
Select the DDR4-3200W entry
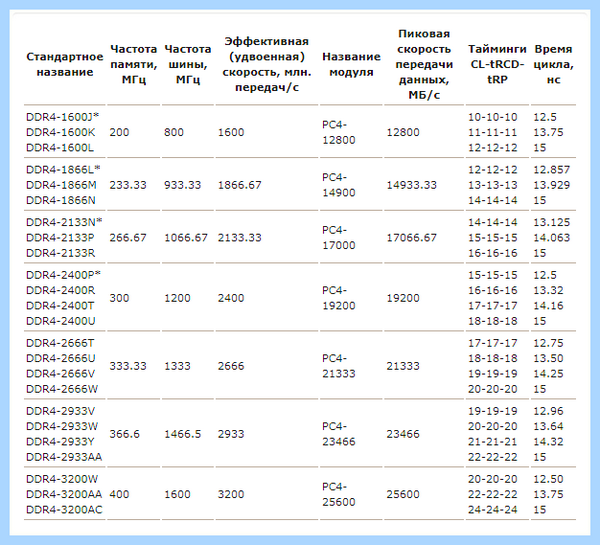click(62, 479)
